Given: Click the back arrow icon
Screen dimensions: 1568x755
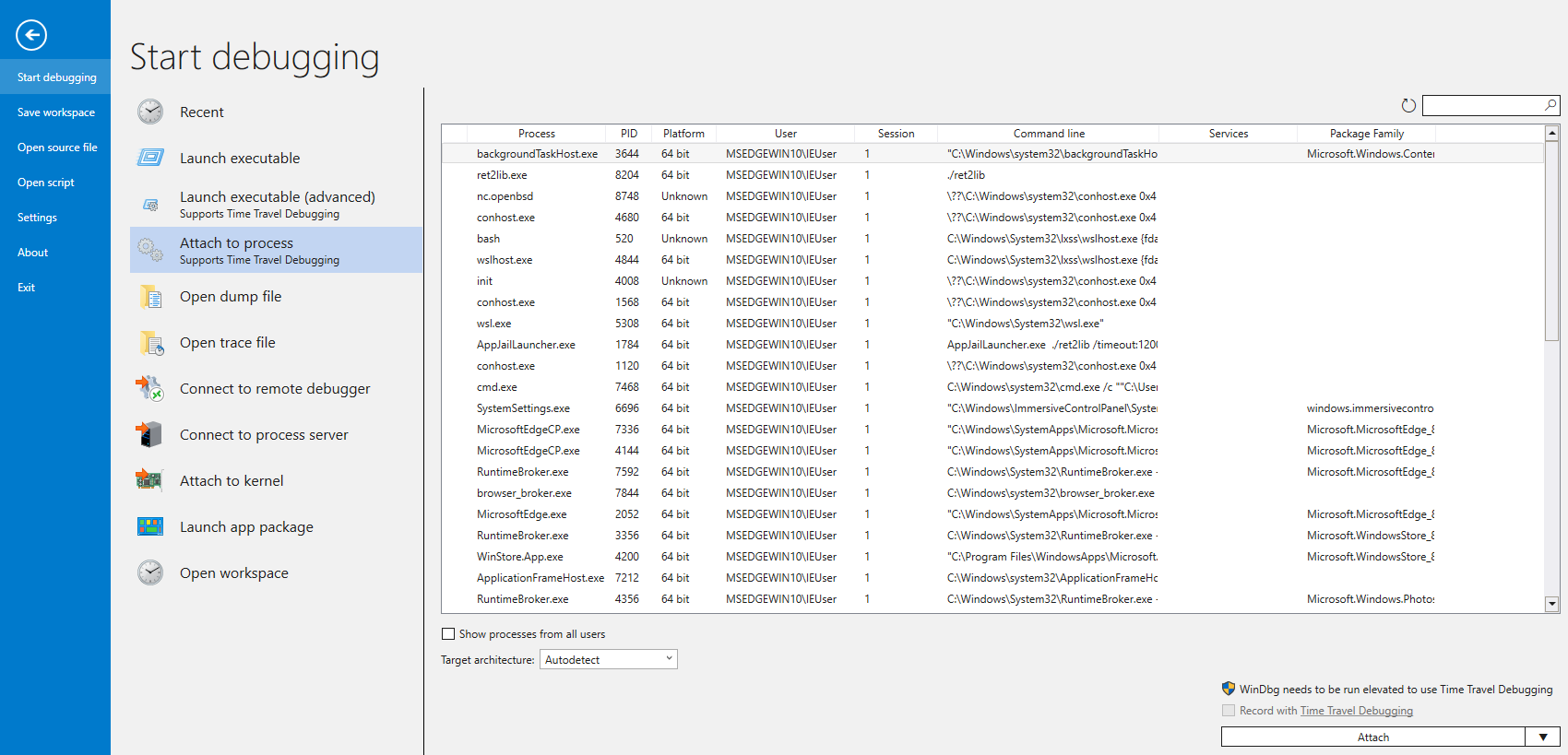Looking at the screenshot, I should coord(31,35).
